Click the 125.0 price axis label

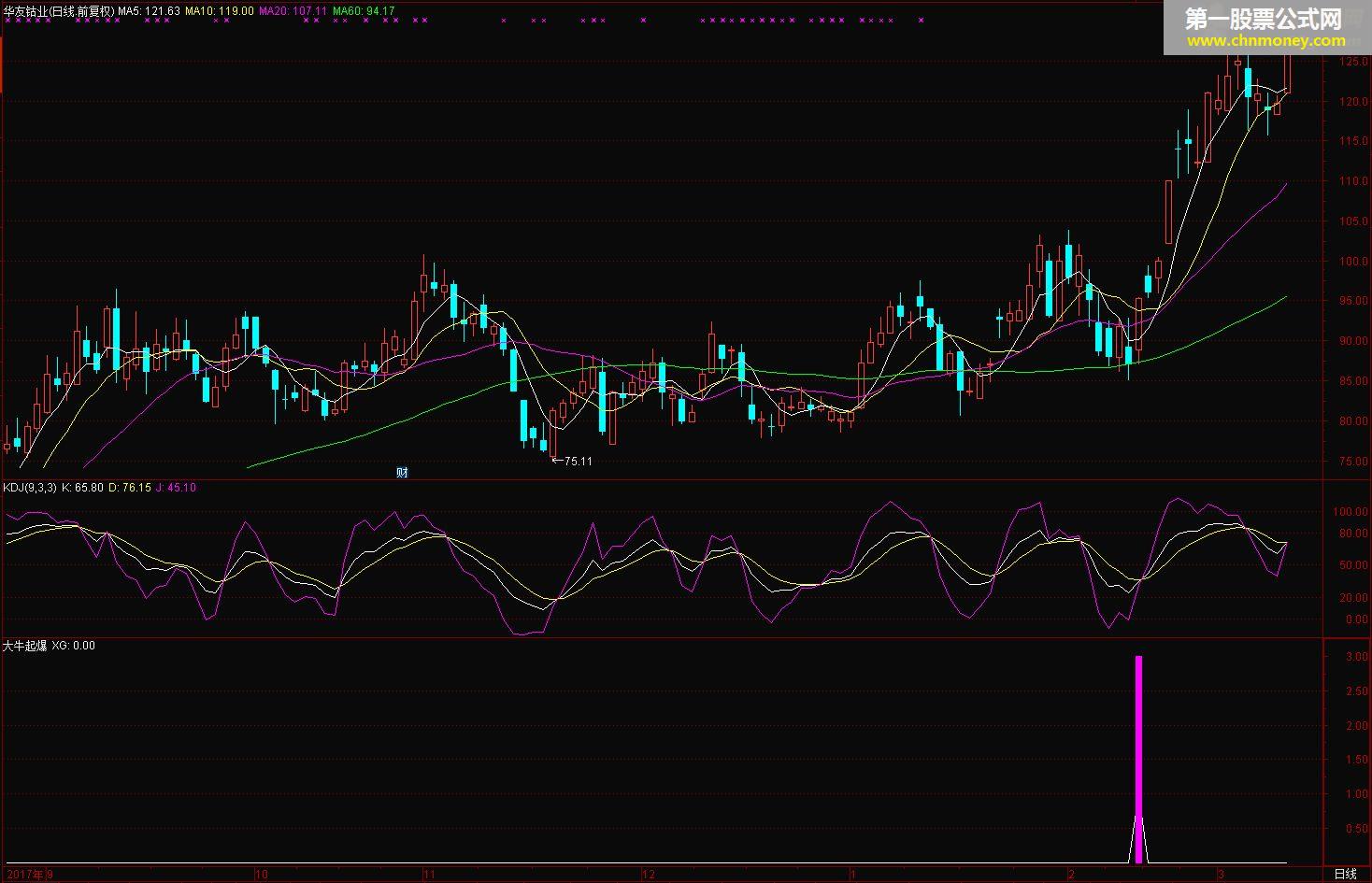coord(1353,62)
